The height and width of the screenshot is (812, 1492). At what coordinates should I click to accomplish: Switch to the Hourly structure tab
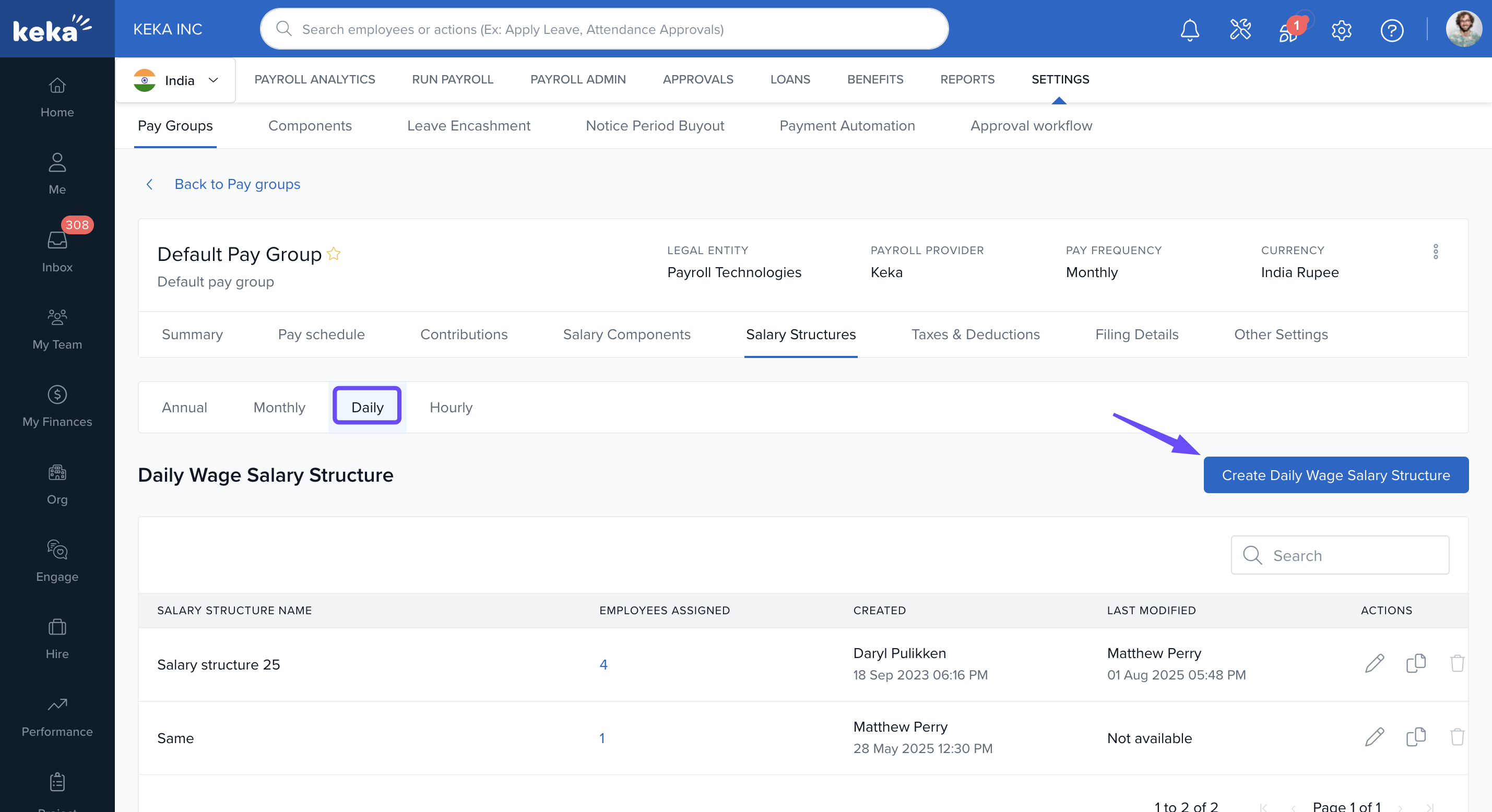[x=451, y=407]
